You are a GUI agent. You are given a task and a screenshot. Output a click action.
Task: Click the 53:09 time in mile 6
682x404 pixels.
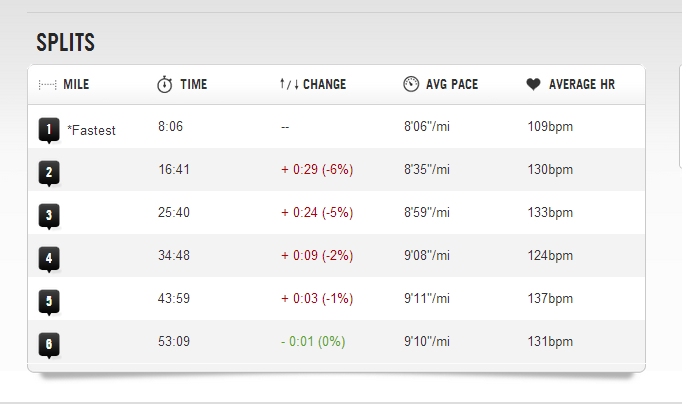pos(174,341)
